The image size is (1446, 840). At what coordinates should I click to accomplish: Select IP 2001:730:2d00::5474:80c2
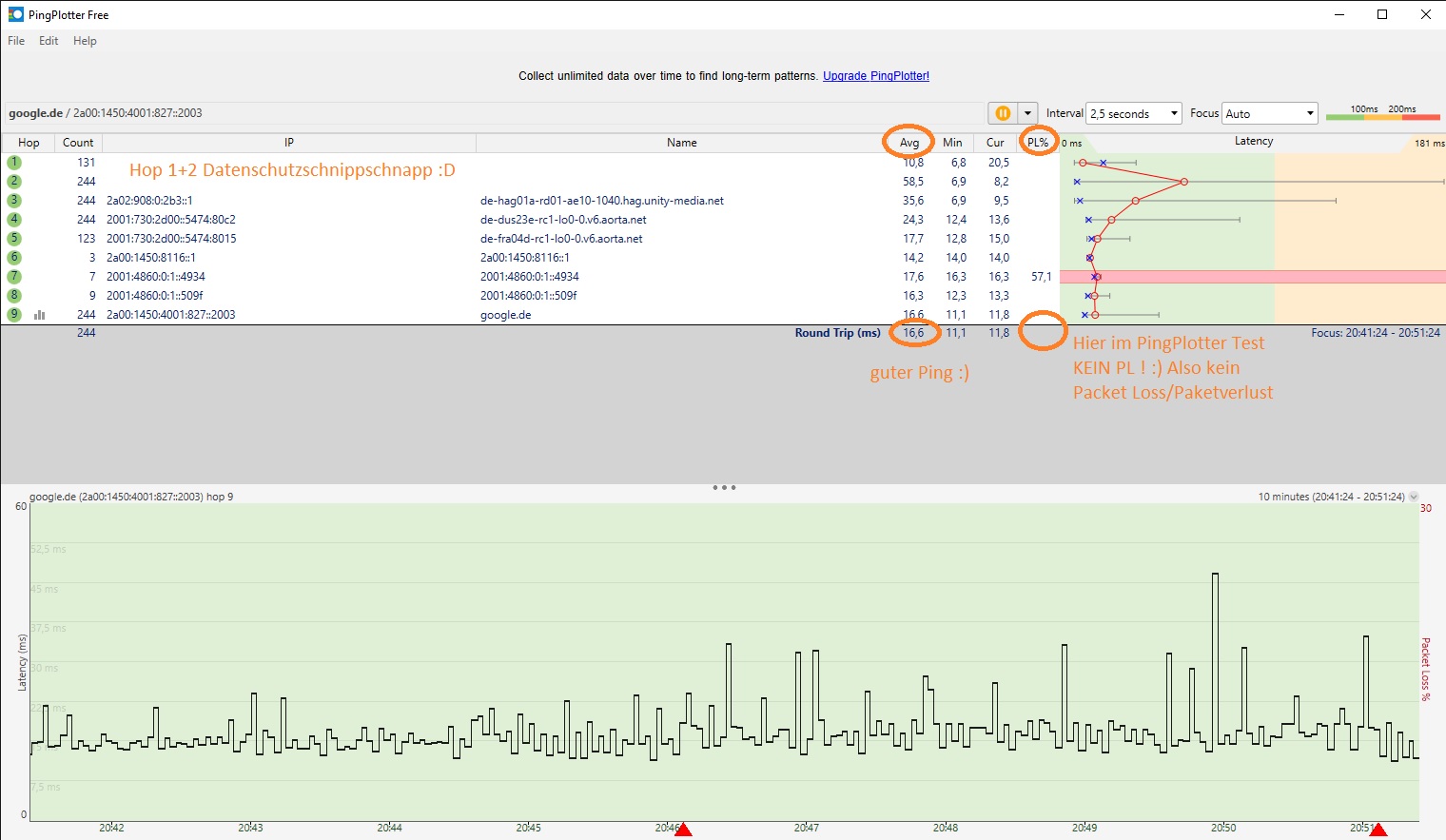[x=171, y=220]
